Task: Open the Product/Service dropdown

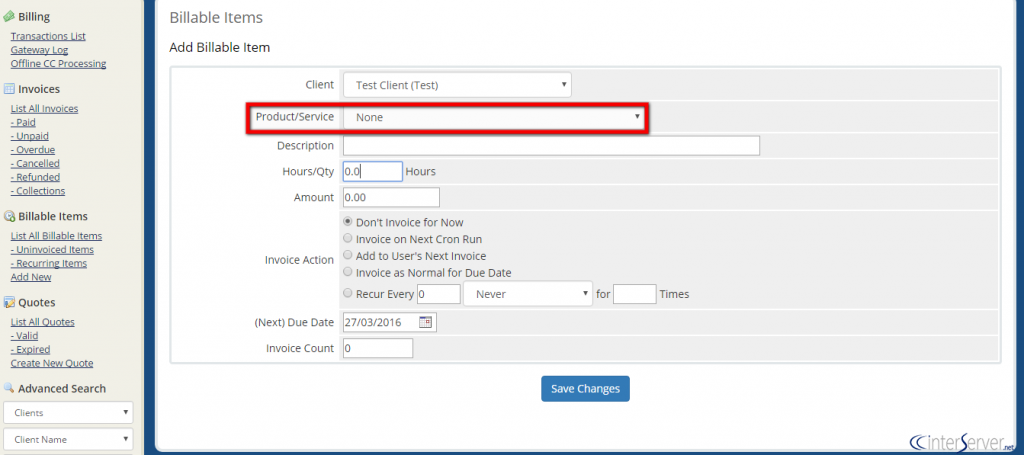Action: click(x=494, y=118)
